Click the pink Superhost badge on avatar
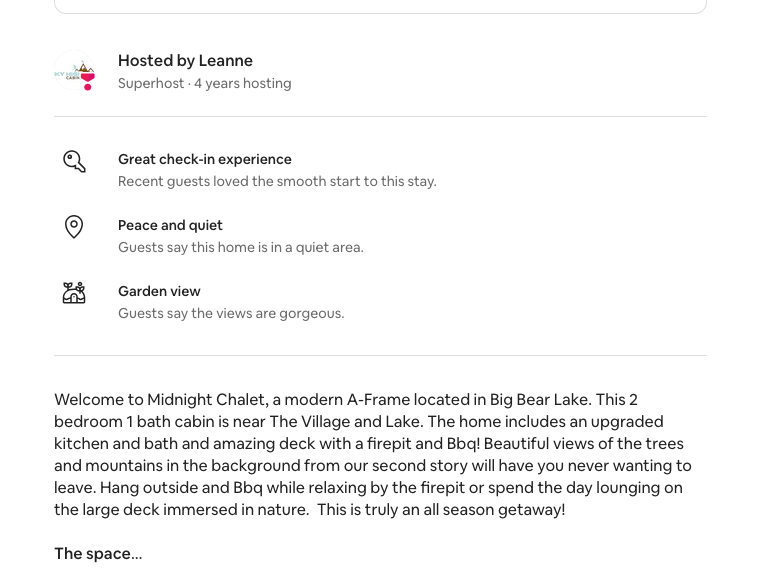Screen dimensions: 764x578 88,82
